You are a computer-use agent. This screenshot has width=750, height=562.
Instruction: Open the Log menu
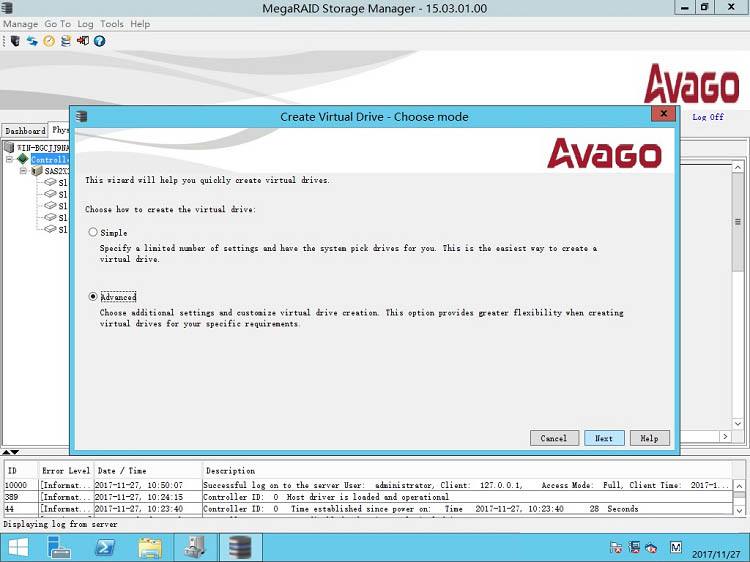pyautogui.click(x=85, y=24)
